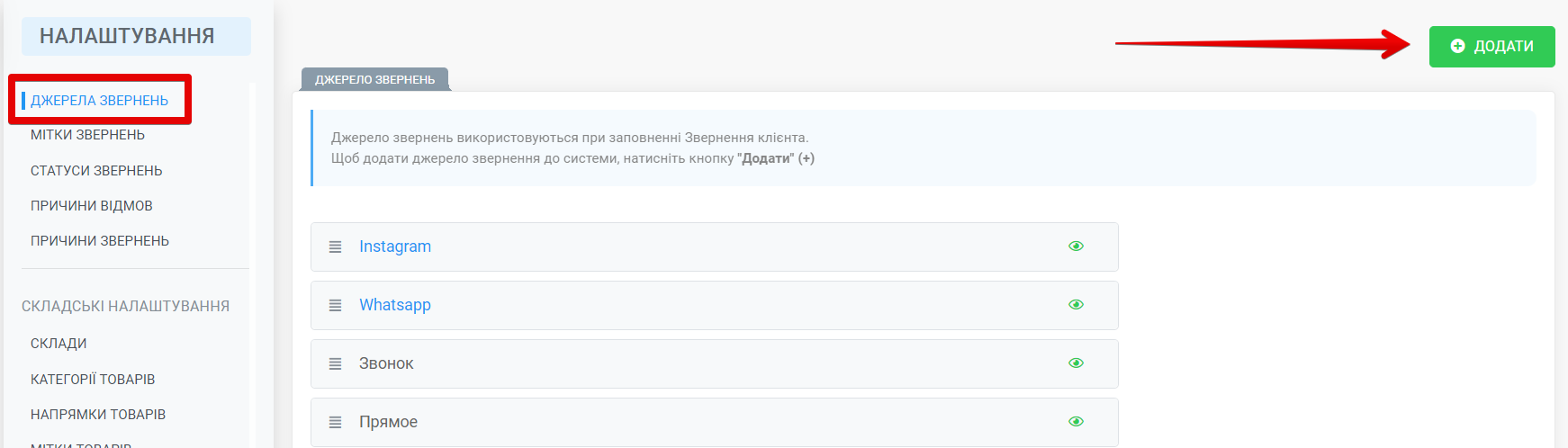
Task: Open ПРИЧИНИ ВІДМОВ menu item
Action: pos(92,206)
